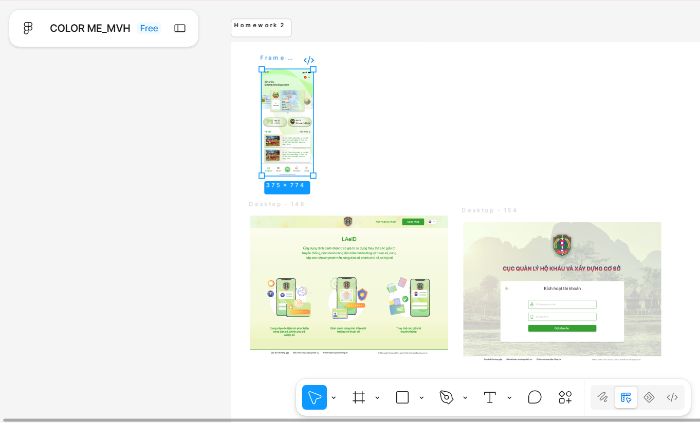
Task: Click the selected frame's name label
Action: [276, 58]
